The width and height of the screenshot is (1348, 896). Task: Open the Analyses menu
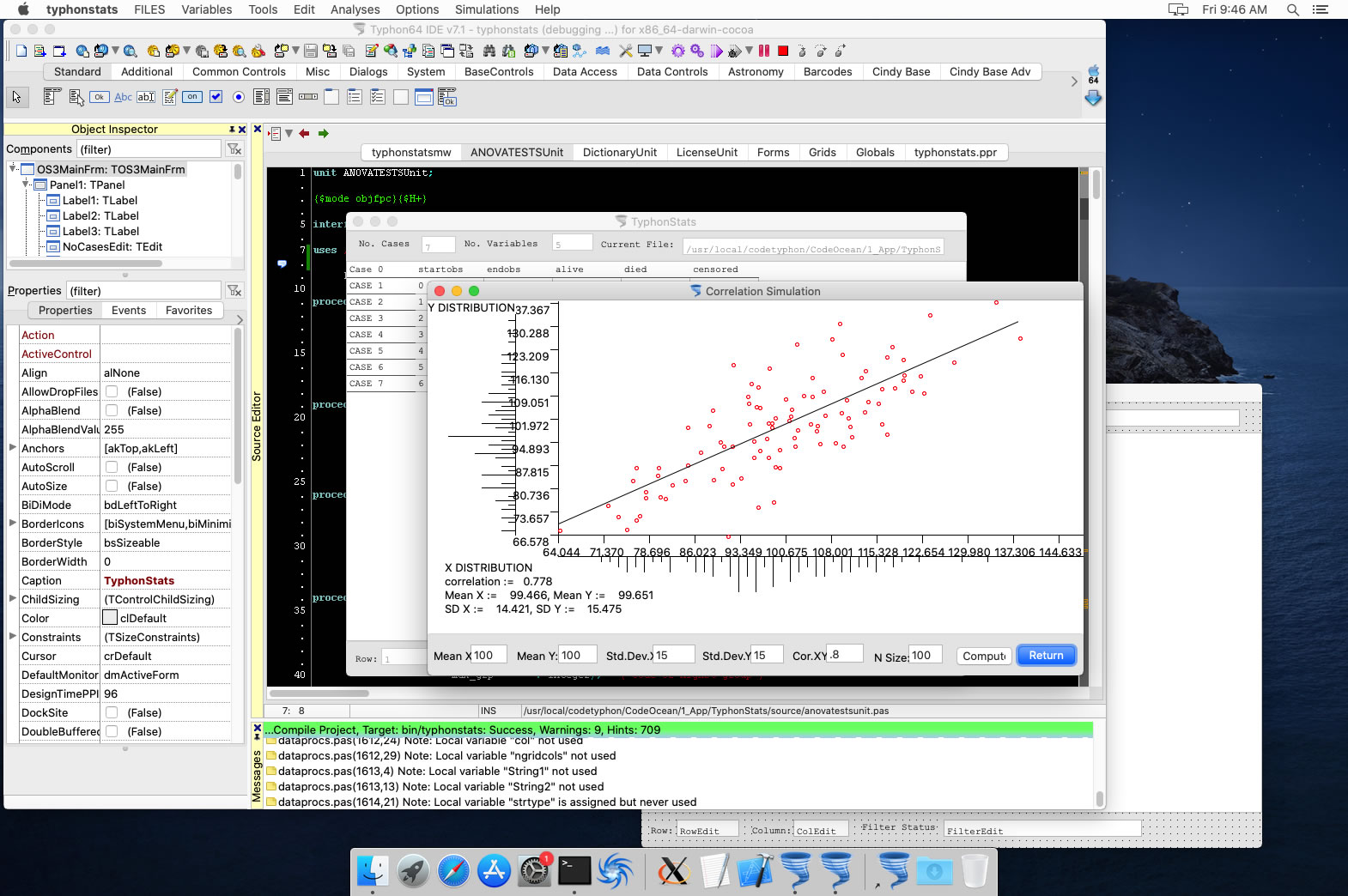point(355,9)
